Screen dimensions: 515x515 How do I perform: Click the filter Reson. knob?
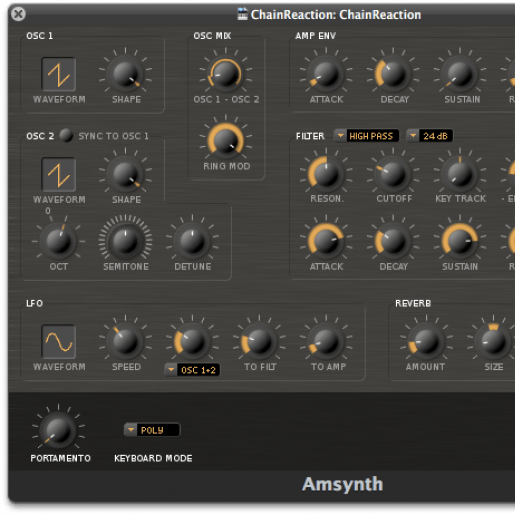click(326, 174)
